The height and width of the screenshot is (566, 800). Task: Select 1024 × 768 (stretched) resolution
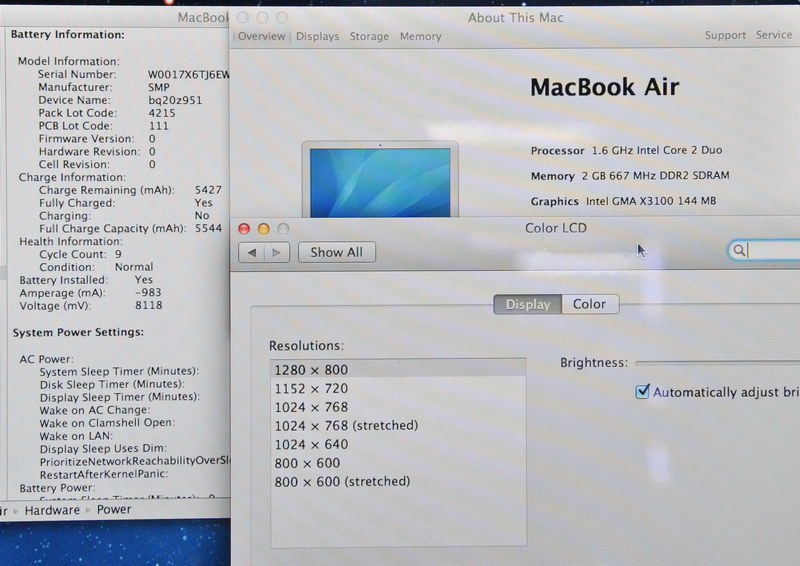(x=398, y=426)
